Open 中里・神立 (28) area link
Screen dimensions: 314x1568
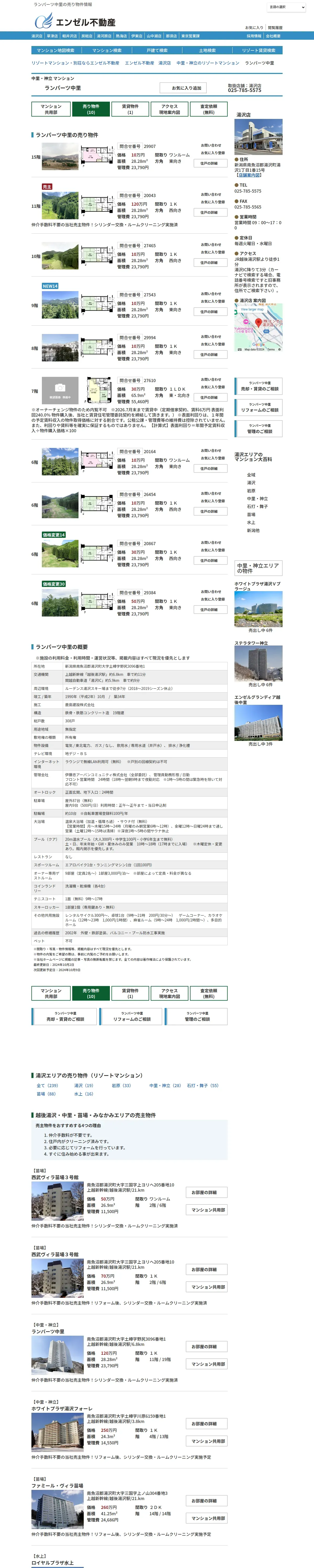pos(165,1085)
